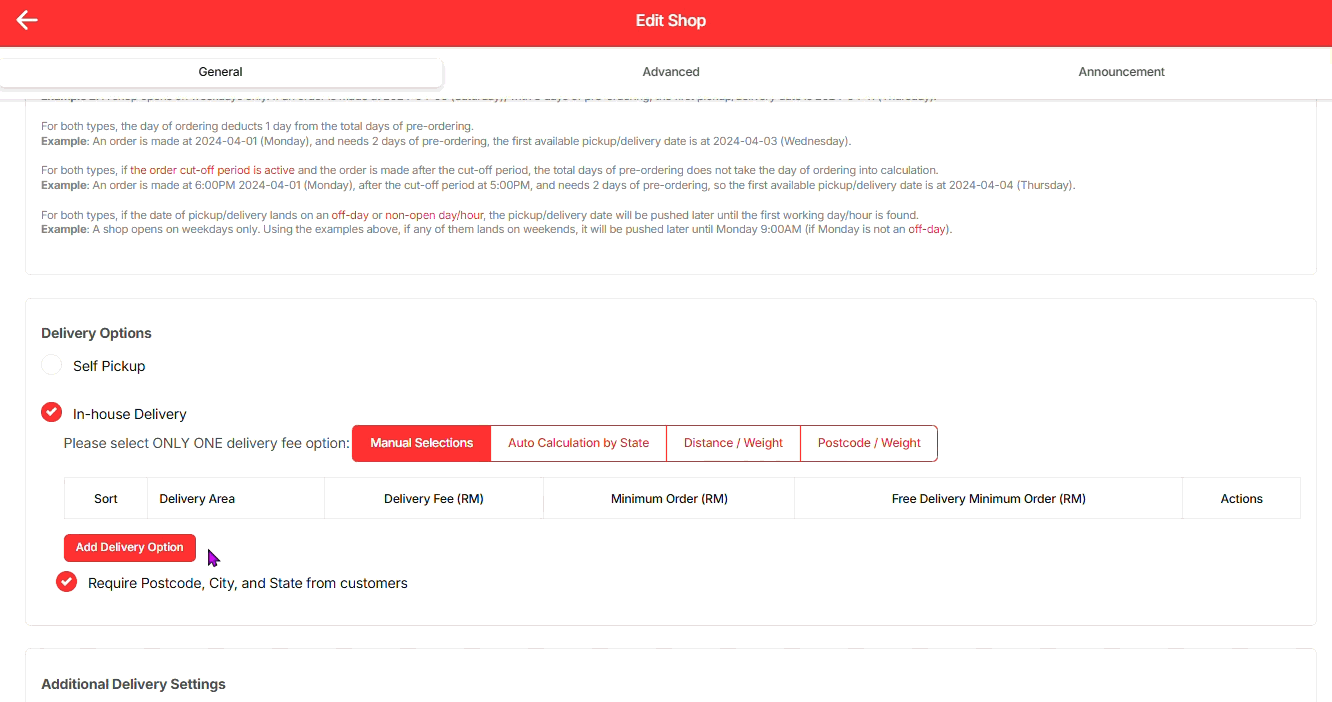Open the Advanced tab
This screenshot has width=1332, height=702.
click(671, 72)
